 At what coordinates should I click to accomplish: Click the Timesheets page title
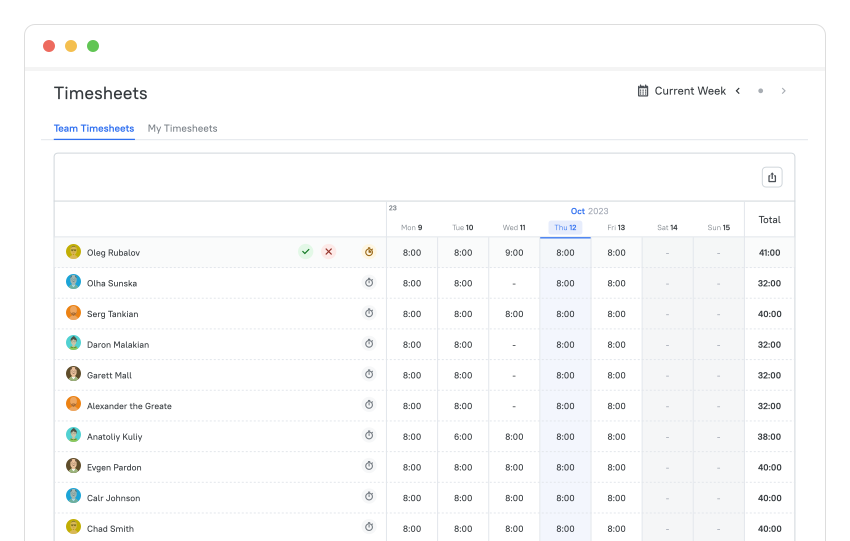click(100, 93)
